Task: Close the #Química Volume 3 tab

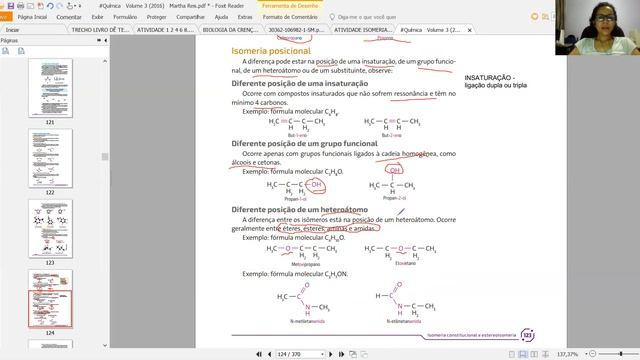Action: (x=469, y=30)
